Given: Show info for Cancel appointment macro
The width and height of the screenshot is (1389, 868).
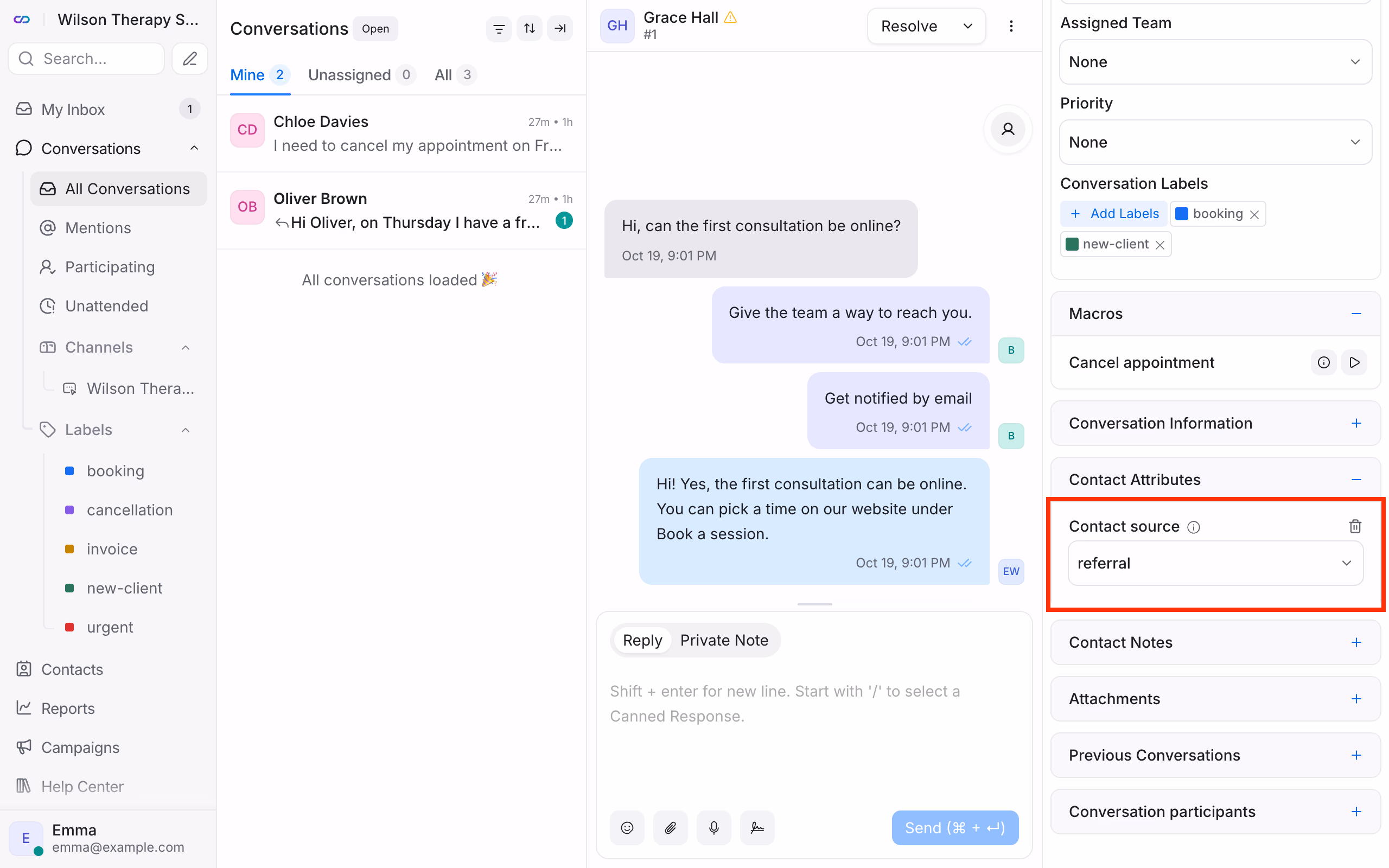Looking at the screenshot, I should click(1323, 362).
